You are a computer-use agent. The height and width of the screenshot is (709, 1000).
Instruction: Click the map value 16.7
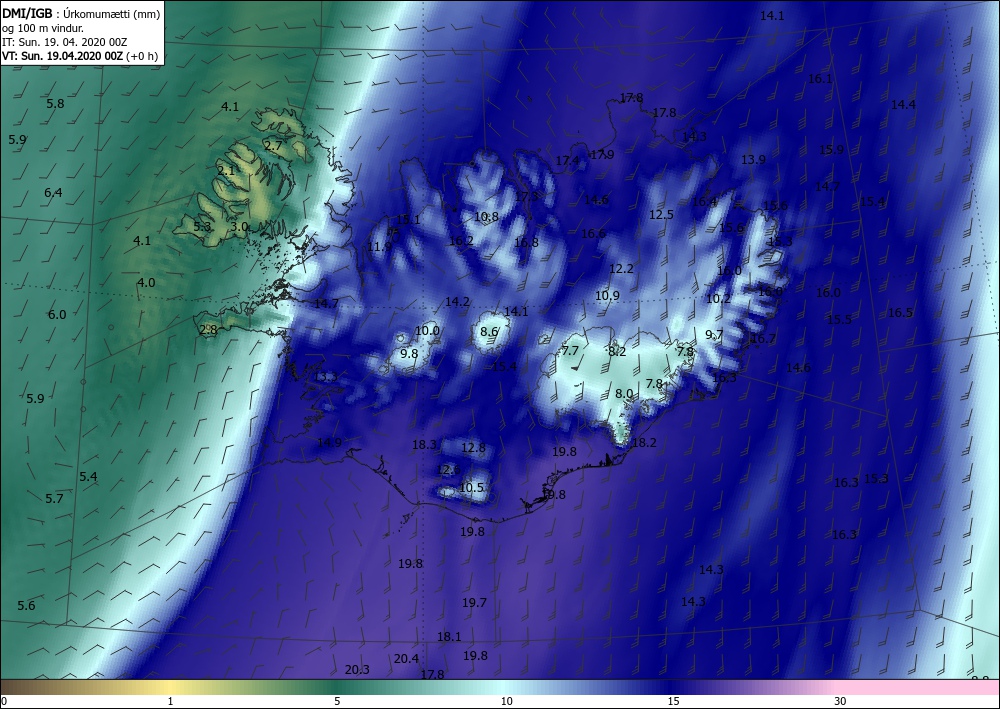pos(763,338)
